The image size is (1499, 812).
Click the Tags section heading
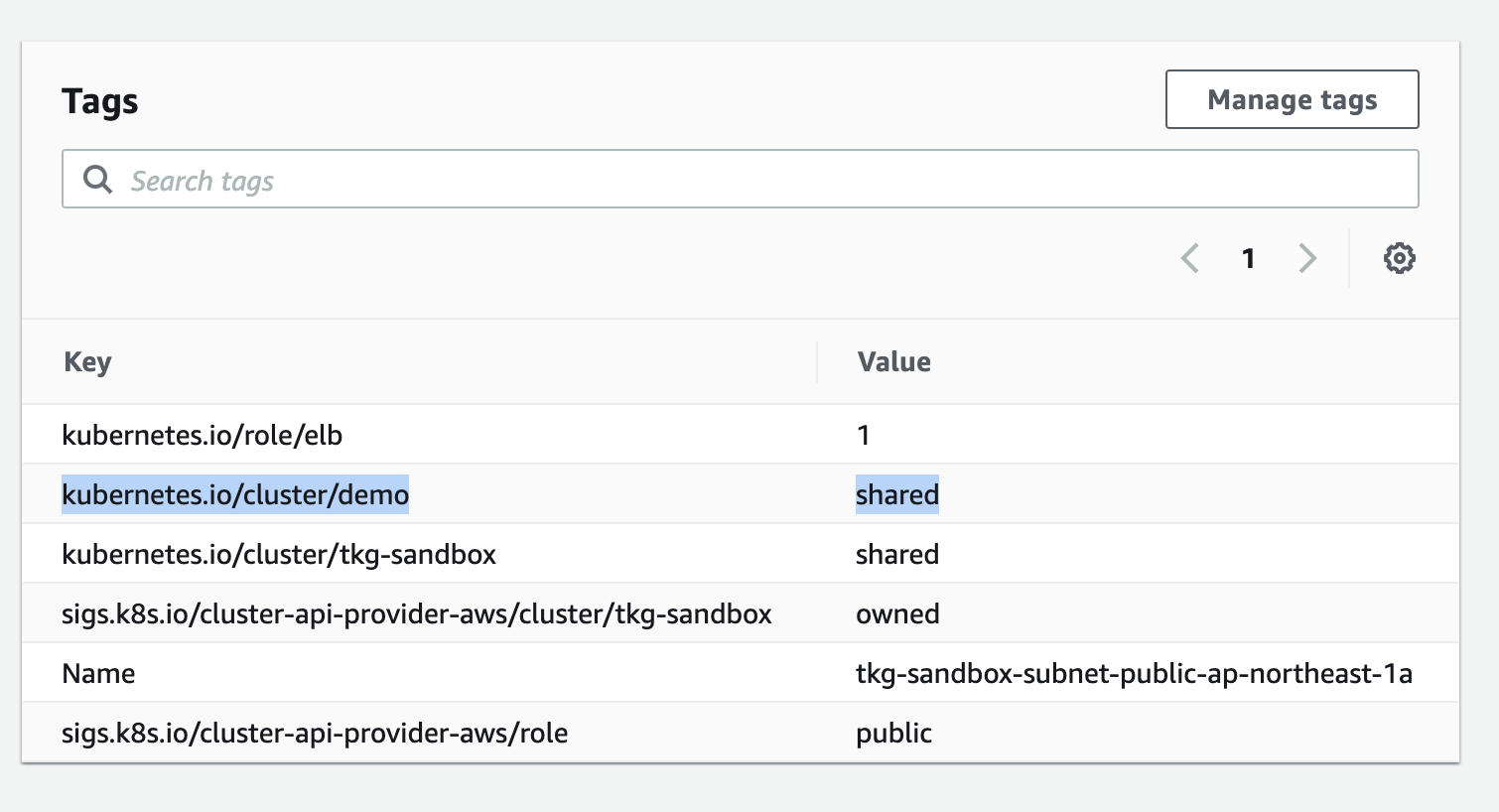click(100, 101)
